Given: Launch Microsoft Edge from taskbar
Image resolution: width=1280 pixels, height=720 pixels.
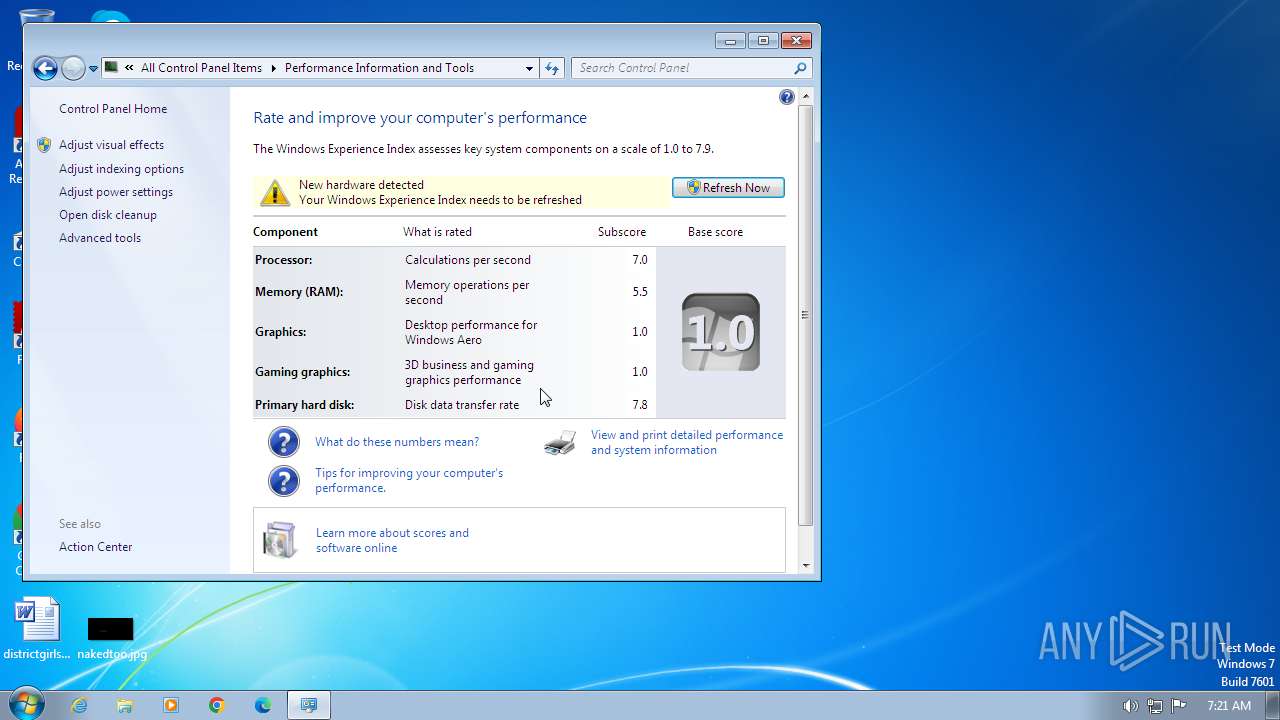Looking at the screenshot, I should point(263,705).
